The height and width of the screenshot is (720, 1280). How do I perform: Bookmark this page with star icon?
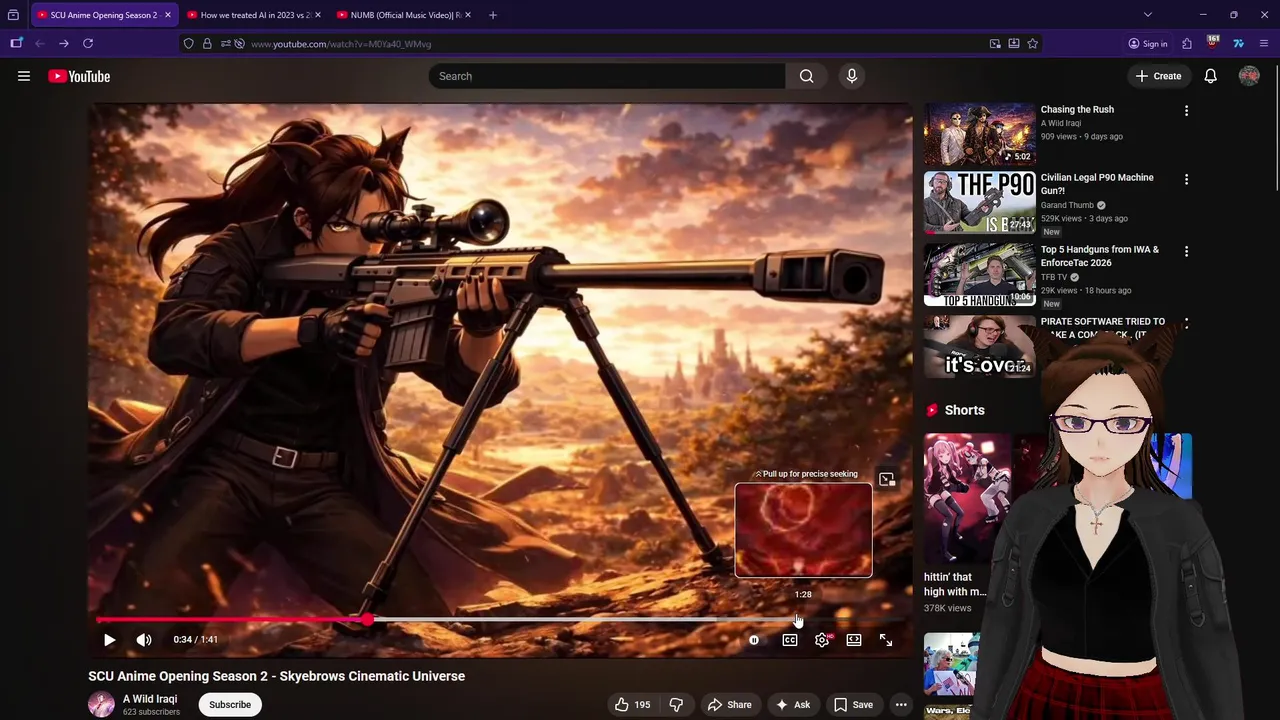pyautogui.click(x=1032, y=44)
